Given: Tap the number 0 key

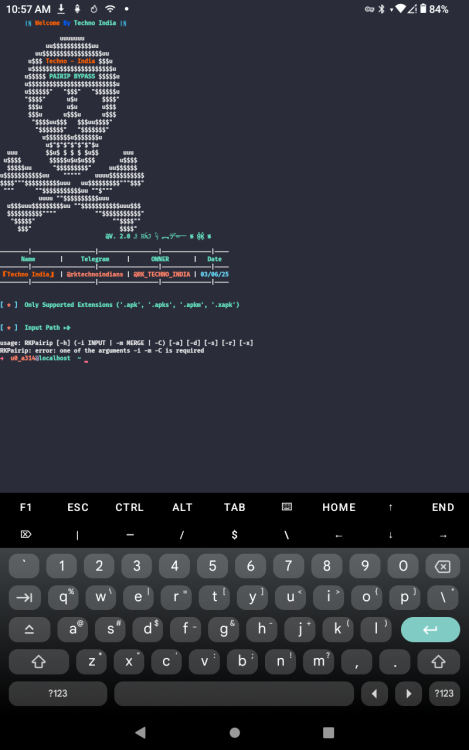Looking at the screenshot, I should point(403,566).
